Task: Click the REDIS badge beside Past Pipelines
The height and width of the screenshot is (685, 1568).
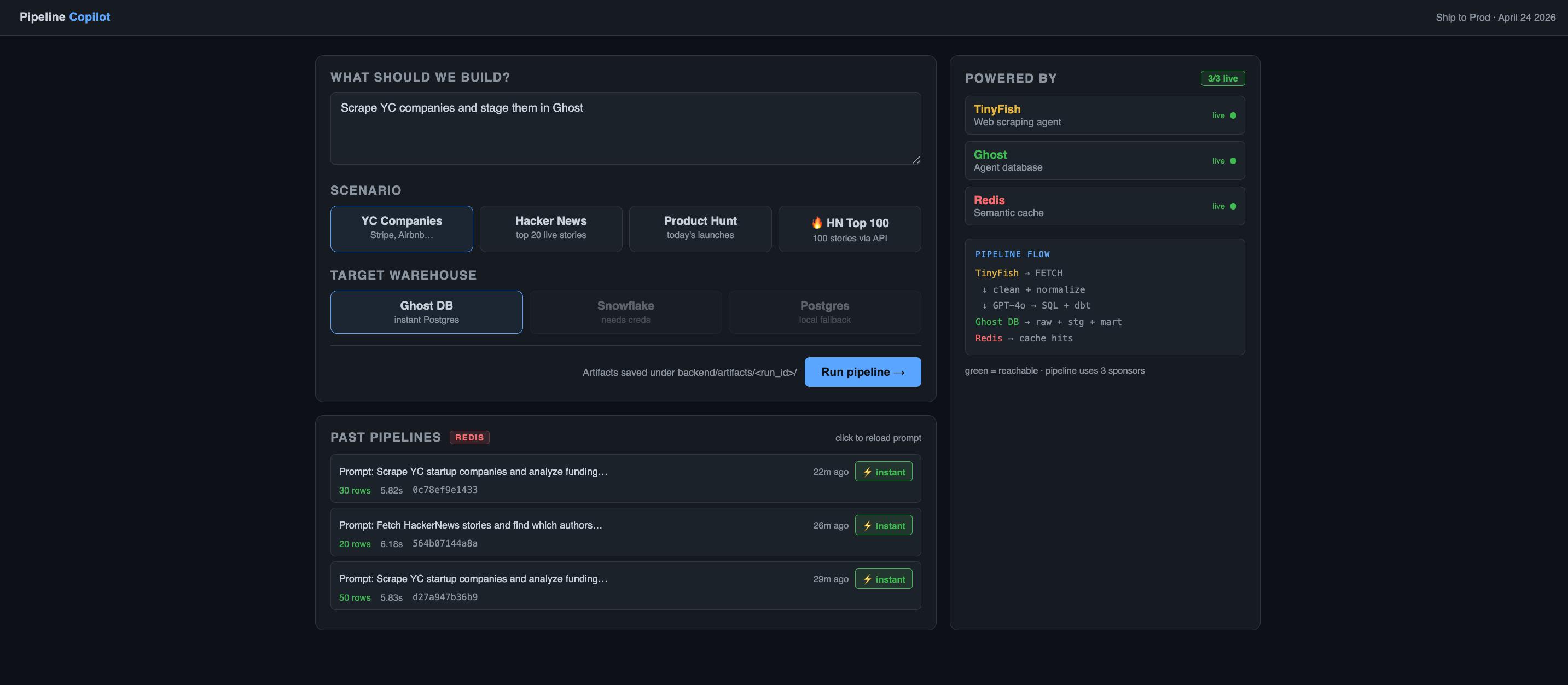Action: pos(469,437)
